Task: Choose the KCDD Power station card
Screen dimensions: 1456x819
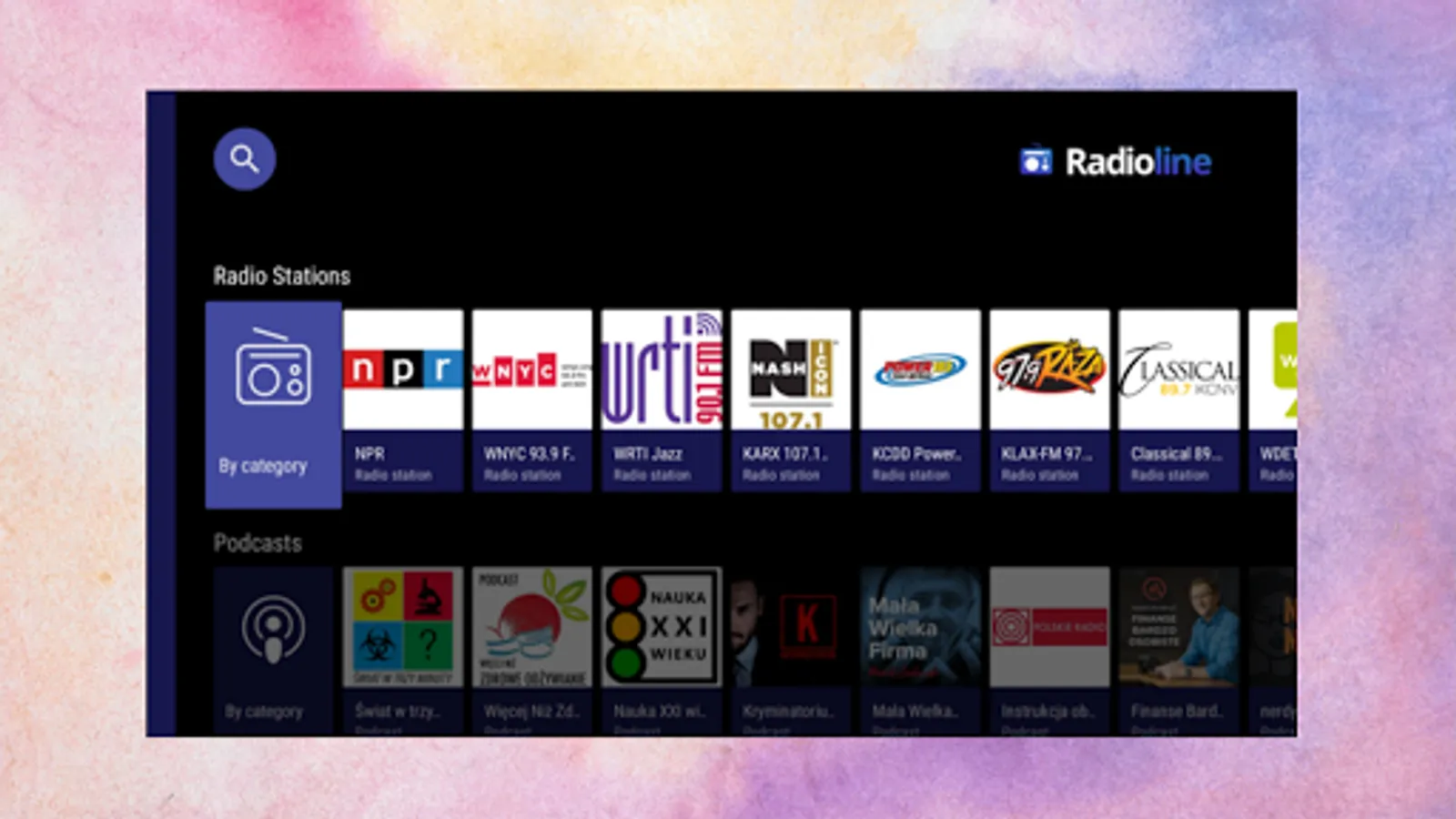Action: coord(920,400)
